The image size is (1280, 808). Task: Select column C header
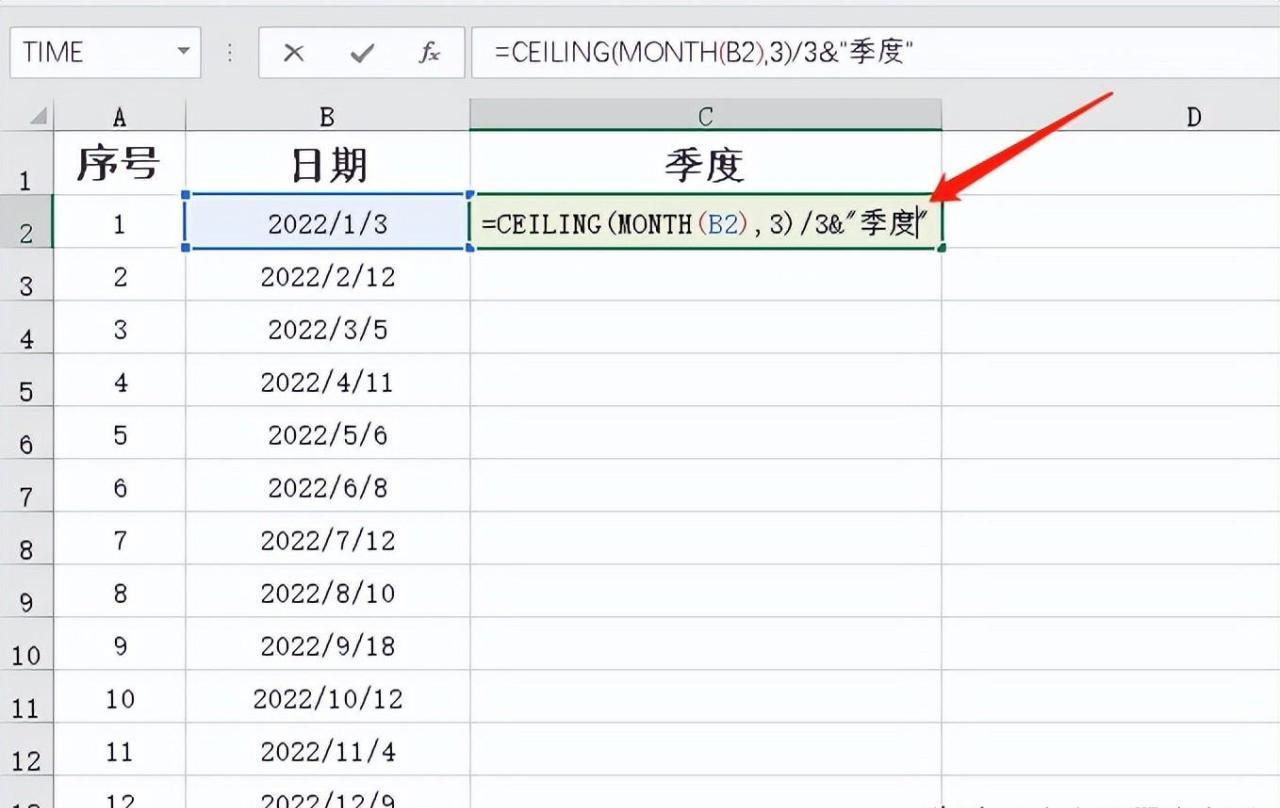[705, 116]
